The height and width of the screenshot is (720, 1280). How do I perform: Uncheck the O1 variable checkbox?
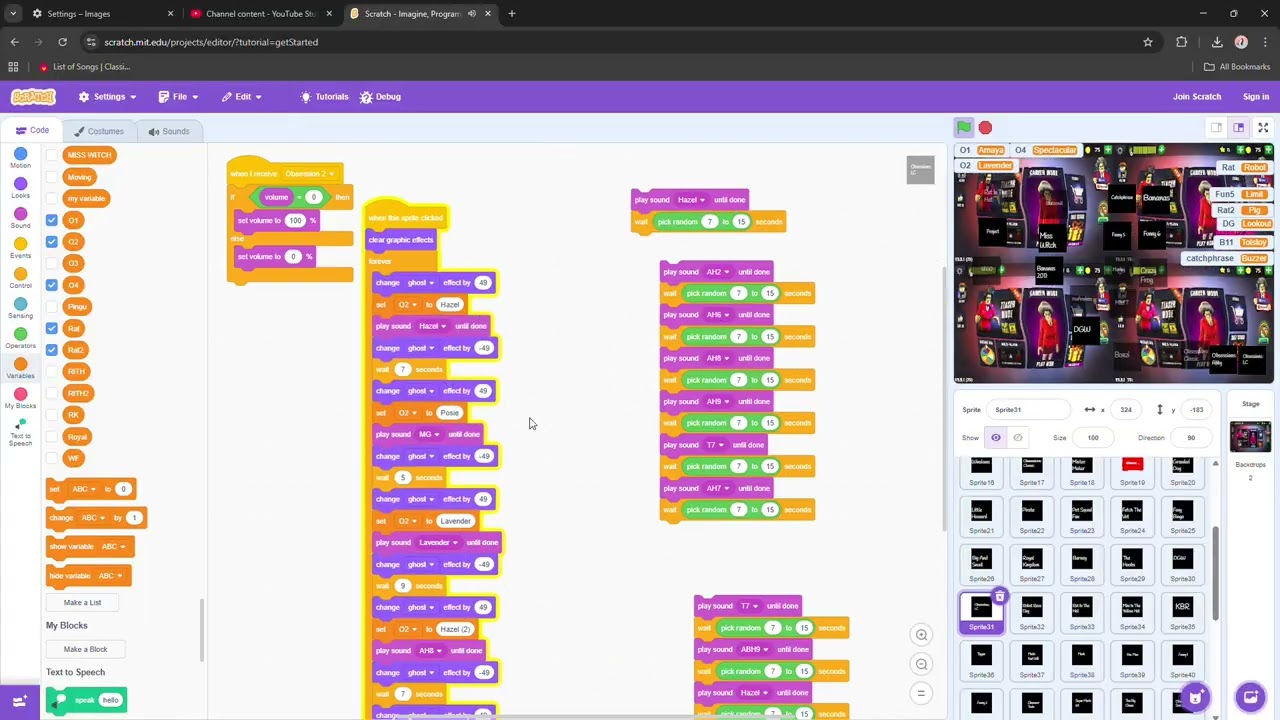click(x=51, y=220)
